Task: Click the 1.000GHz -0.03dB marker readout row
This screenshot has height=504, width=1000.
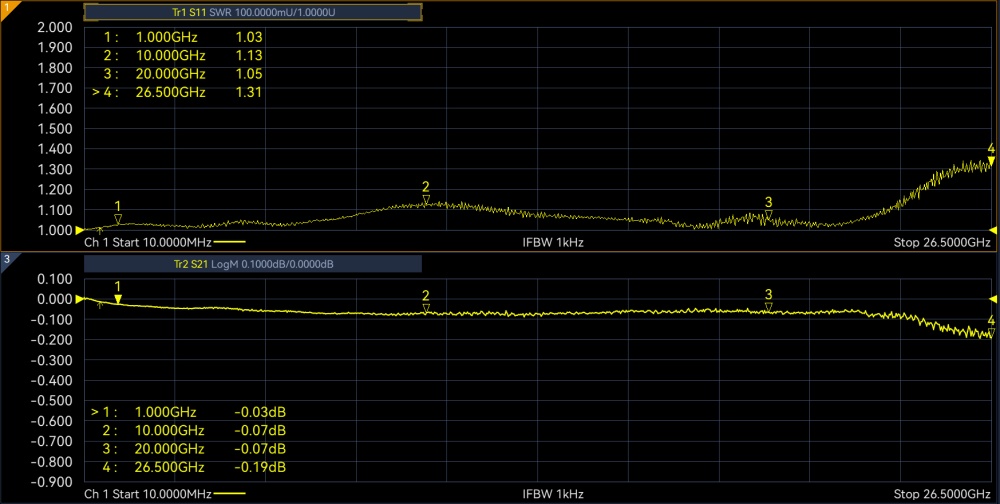Action: (x=188, y=412)
